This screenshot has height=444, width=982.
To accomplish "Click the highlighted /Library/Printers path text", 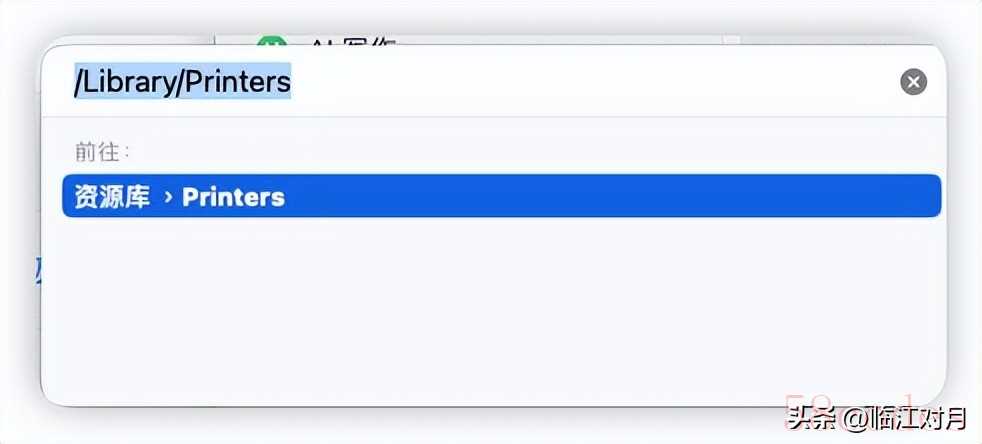I will 182,81.
